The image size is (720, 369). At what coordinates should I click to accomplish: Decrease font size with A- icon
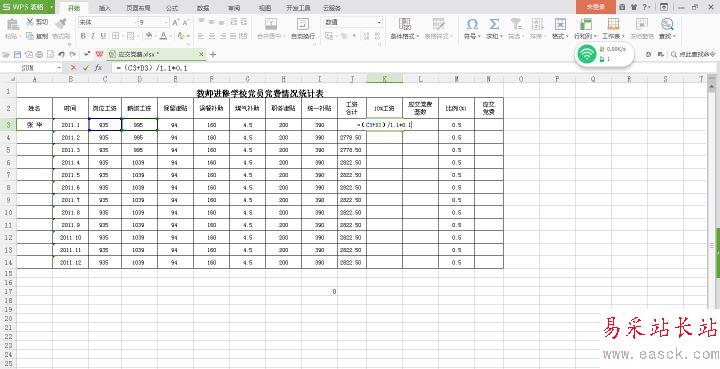[x=186, y=22]
